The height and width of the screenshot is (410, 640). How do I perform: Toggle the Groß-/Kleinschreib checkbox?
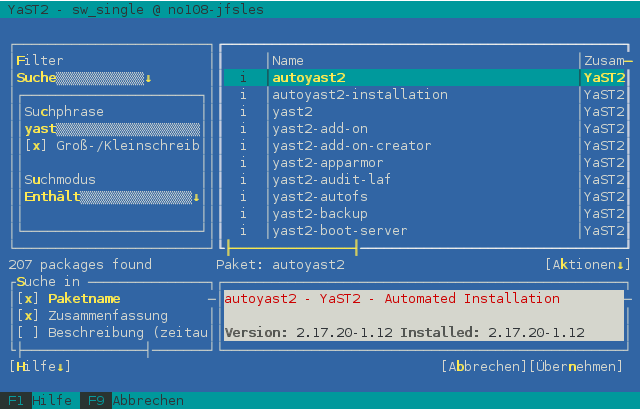36,146
